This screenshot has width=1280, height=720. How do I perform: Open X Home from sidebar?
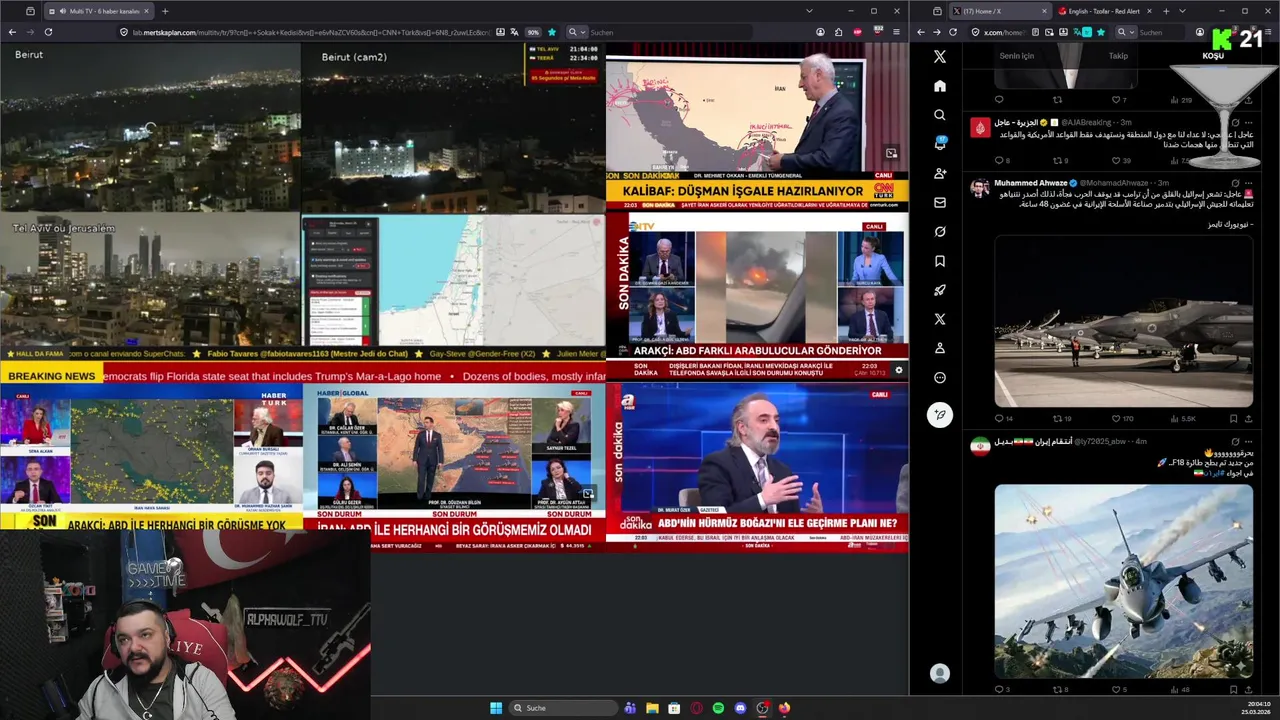[940, 86]
